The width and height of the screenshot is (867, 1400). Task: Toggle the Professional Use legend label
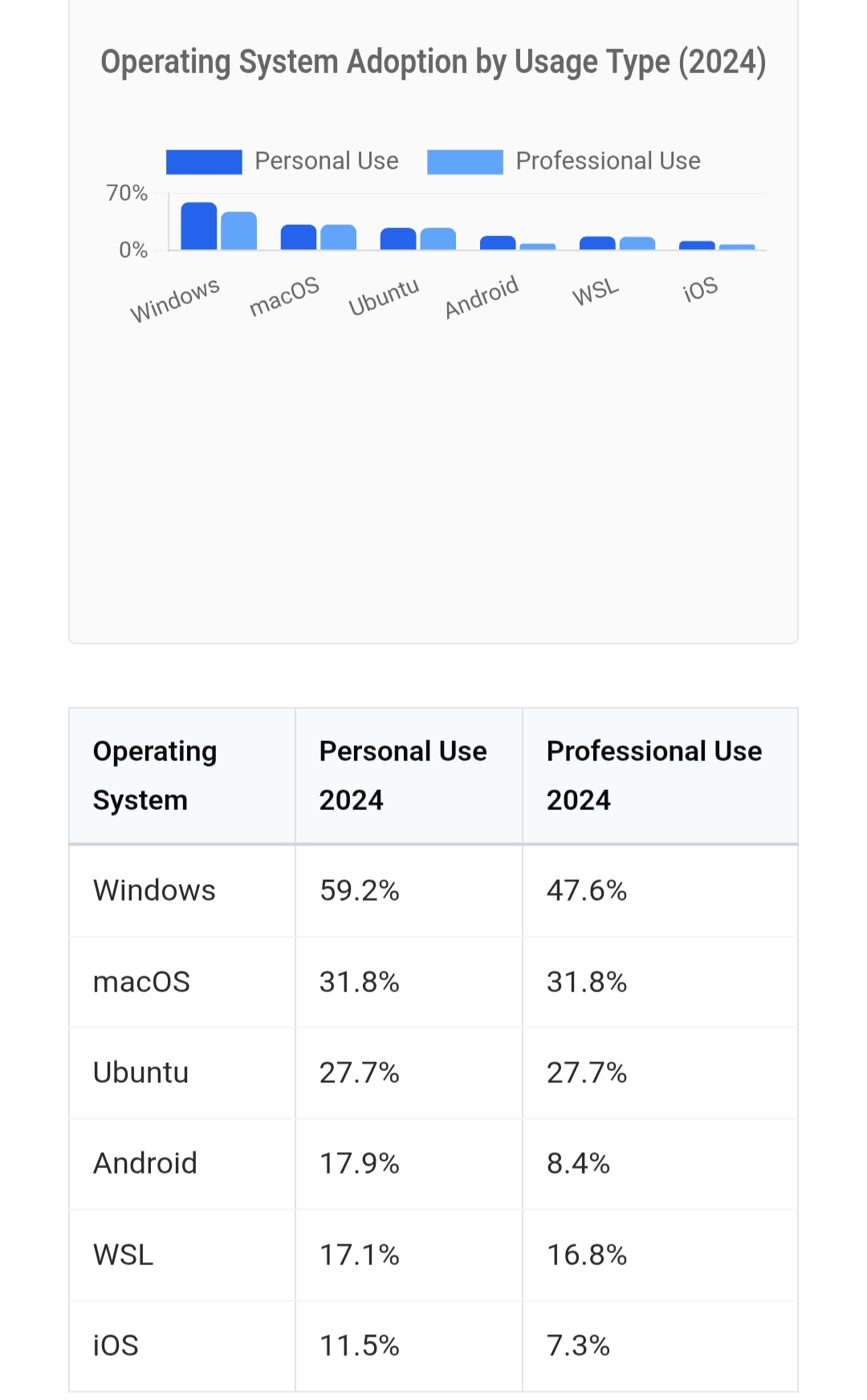pyautogui.click(x=608, y=161)
